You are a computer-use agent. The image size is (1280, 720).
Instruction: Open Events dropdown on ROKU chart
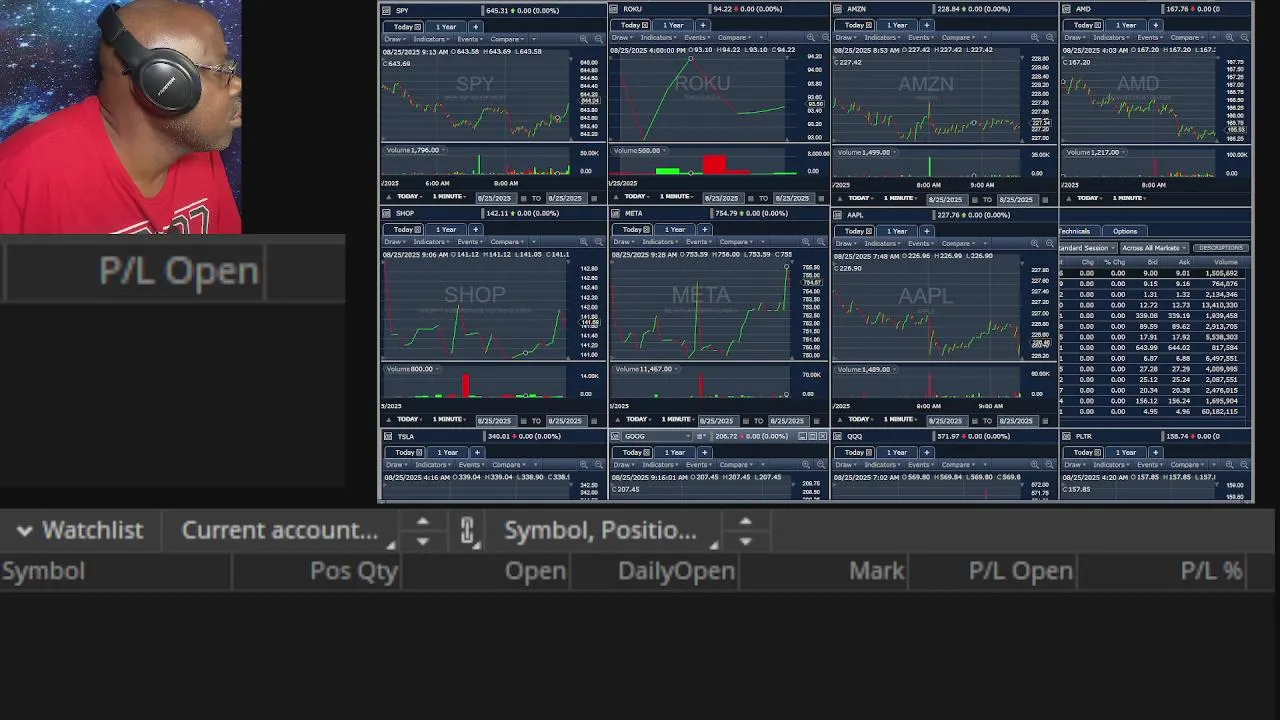pyautogui.click(x=697, y=37)
